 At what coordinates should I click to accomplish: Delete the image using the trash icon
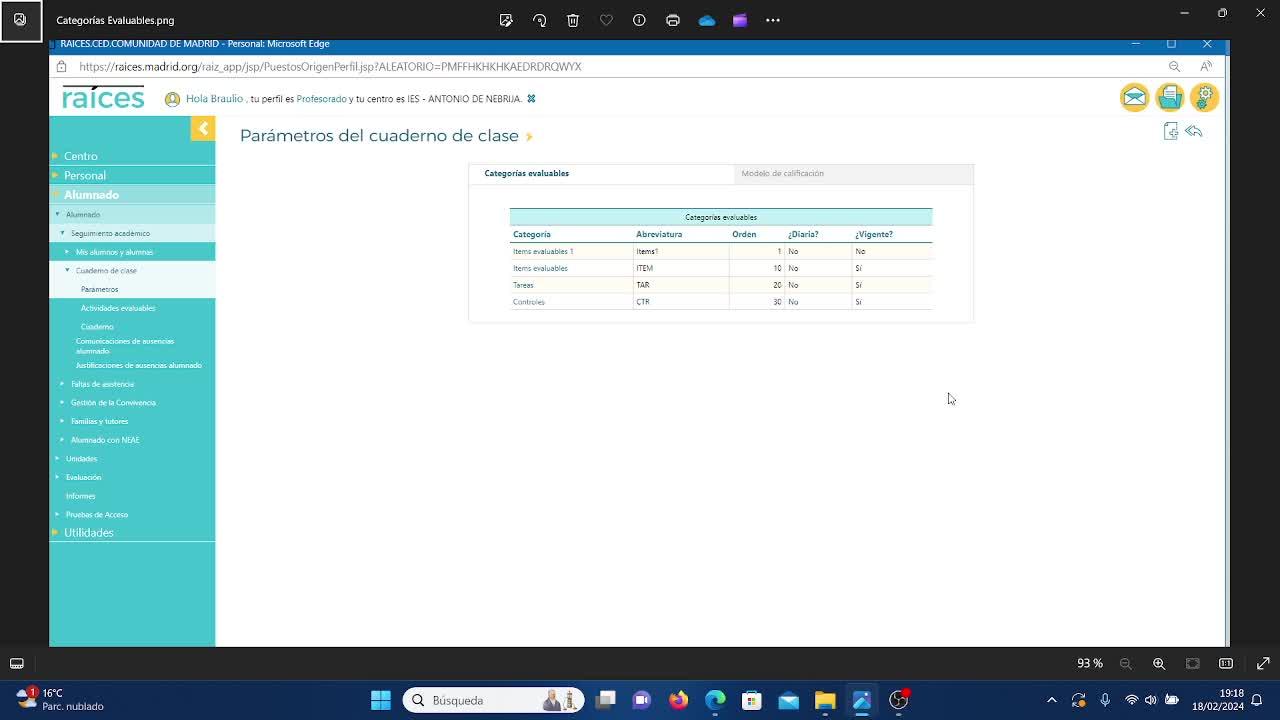(x=573, y=20)
